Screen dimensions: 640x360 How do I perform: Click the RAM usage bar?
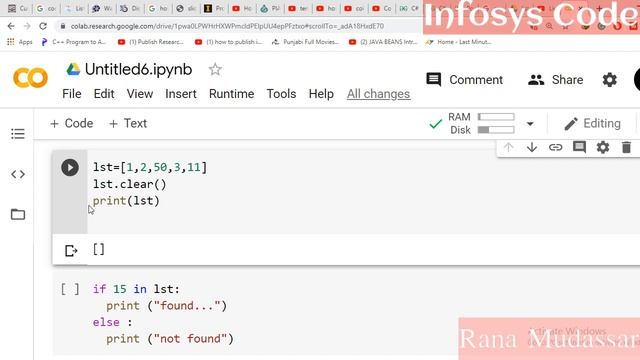tap(496, 117)
